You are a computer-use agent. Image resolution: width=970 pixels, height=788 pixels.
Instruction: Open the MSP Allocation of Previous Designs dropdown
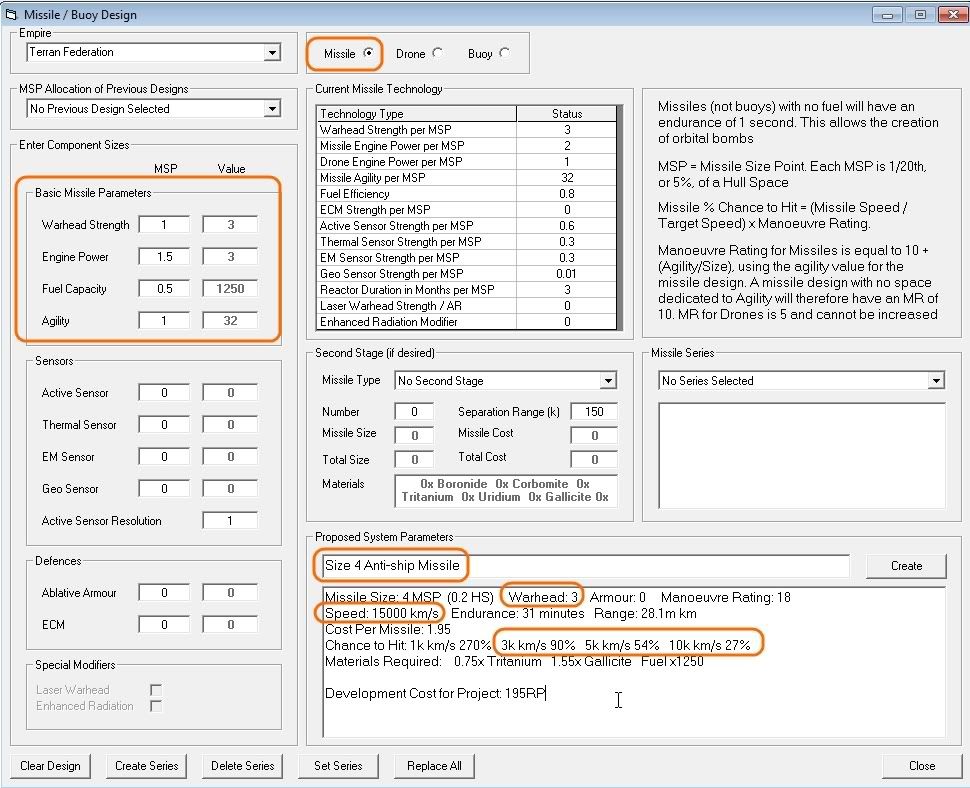tap(154, 109)
